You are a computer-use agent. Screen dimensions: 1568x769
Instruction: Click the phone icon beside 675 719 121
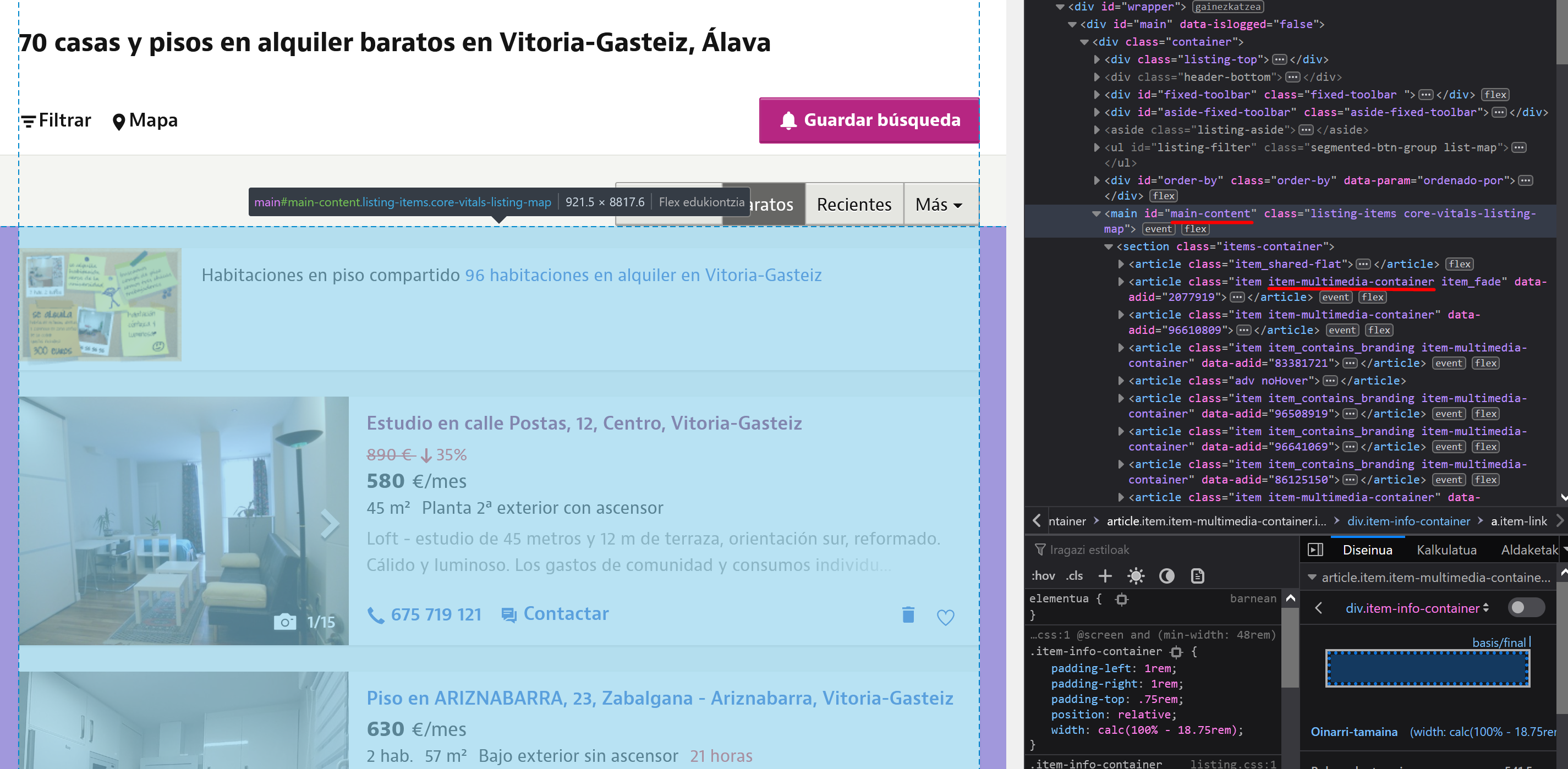point(376,615)
